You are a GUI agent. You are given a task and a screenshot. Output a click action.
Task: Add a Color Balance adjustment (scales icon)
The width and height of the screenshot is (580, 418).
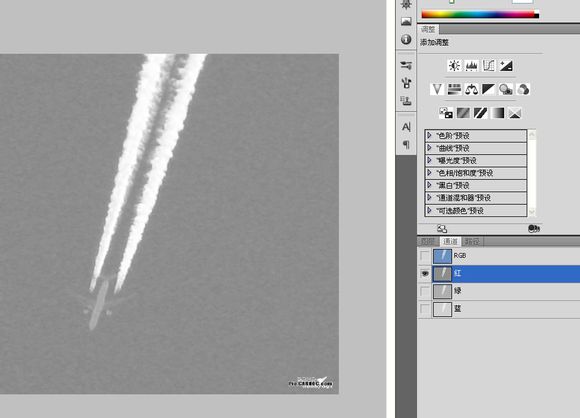point(471,89)
